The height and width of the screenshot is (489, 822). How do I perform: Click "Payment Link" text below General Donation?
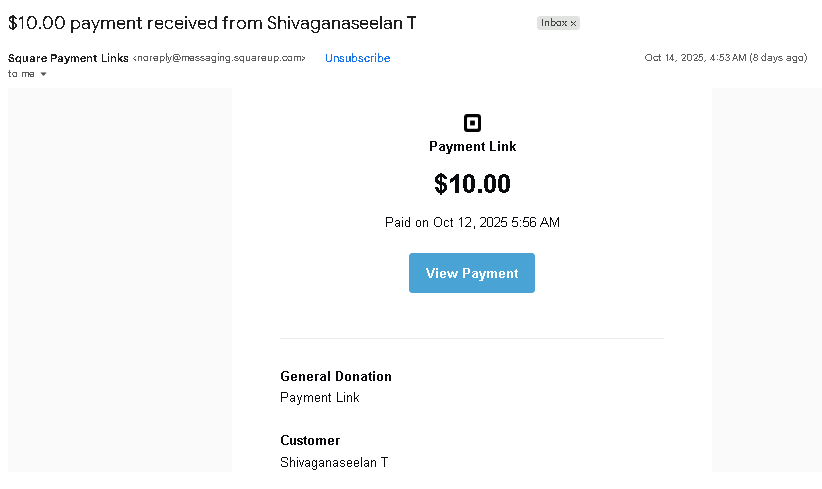click(320, 397)
